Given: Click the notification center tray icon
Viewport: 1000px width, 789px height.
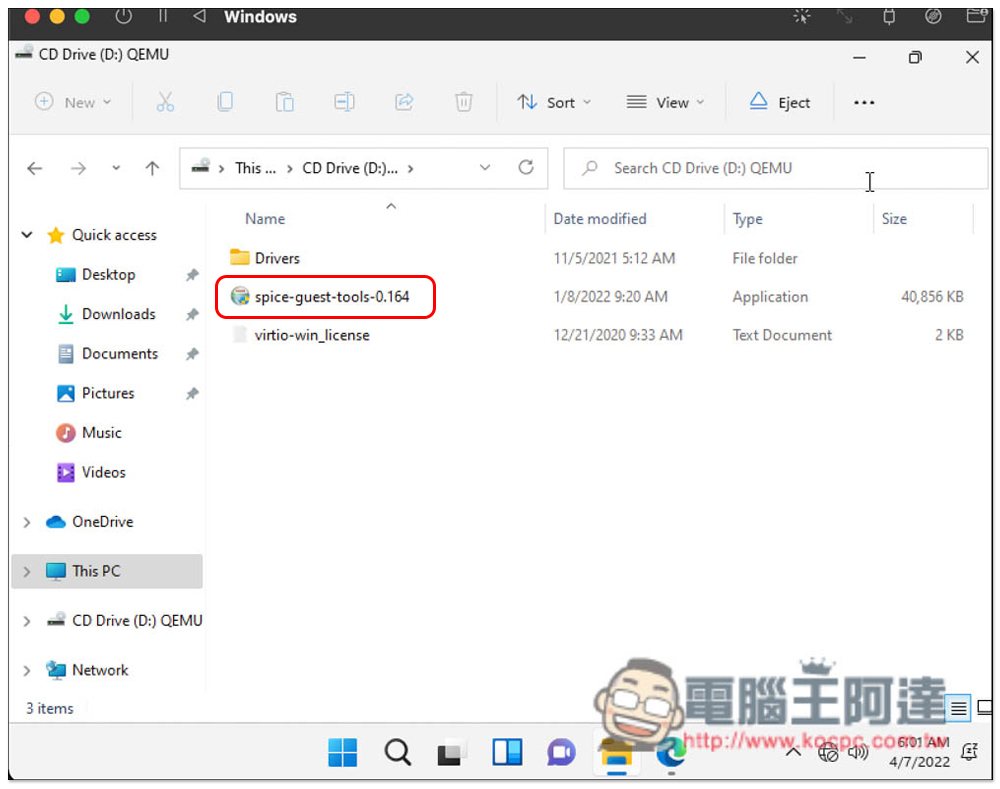Looking at the screenshot, I should pyautogui.click(x=969, y=753).
